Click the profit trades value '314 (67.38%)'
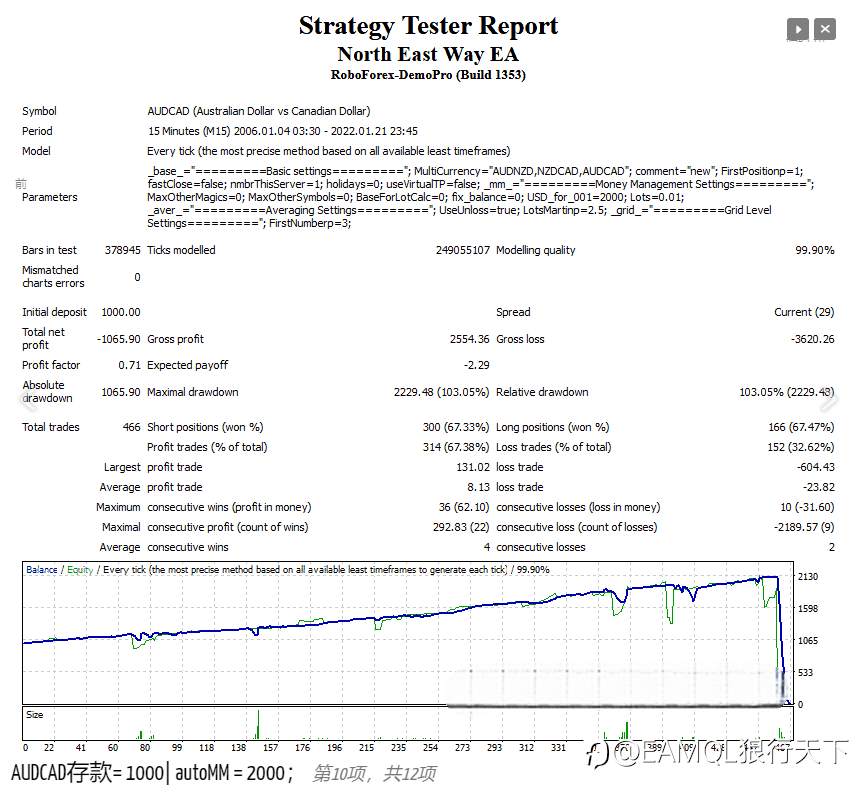Screen dimensions: 858x800 tap(456, 447)
